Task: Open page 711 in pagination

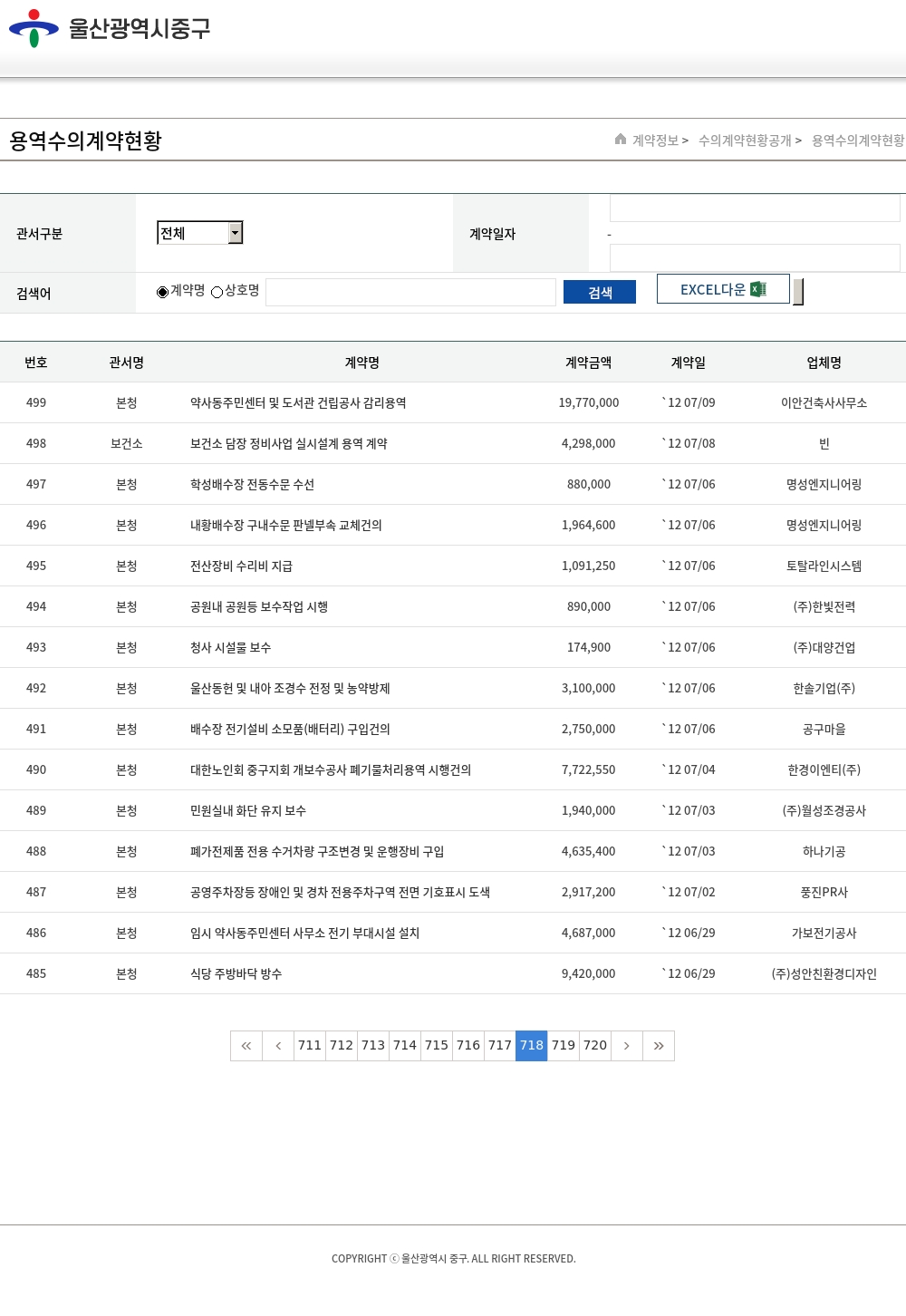Action: coord(310,1046)
